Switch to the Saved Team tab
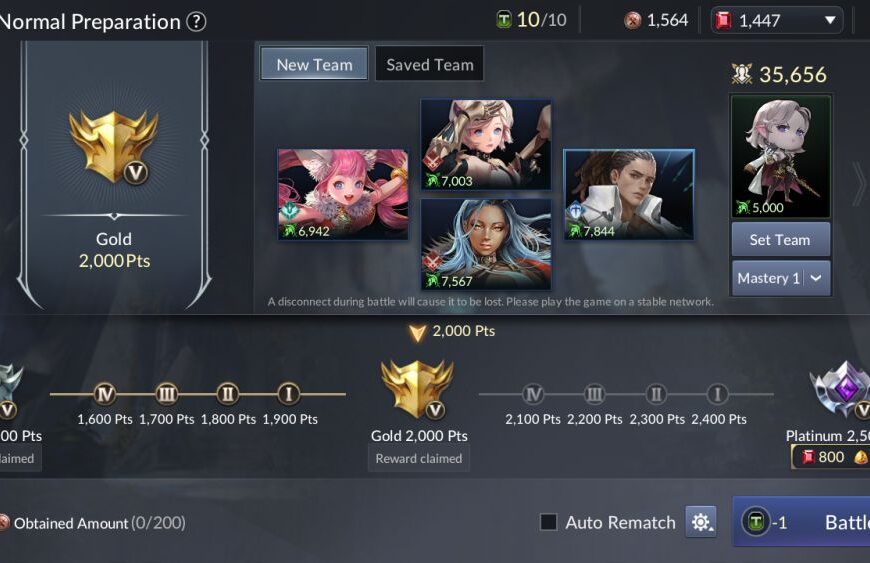Screen dimensions: 870x563 pos(429,64)
